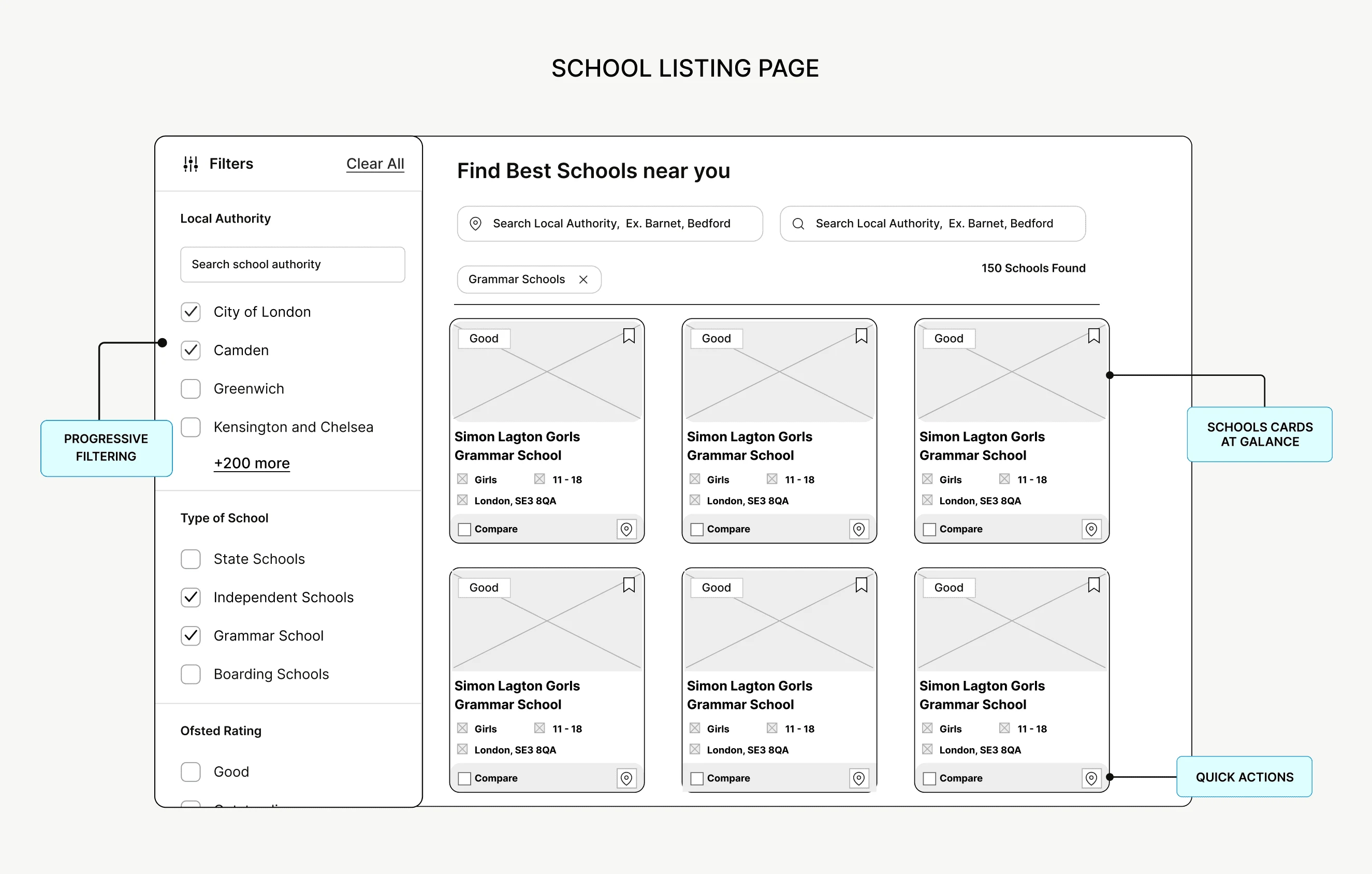Click the Good badge on middle top-row card
This screenshot has width=1372, height=874.
click(716, 339)
